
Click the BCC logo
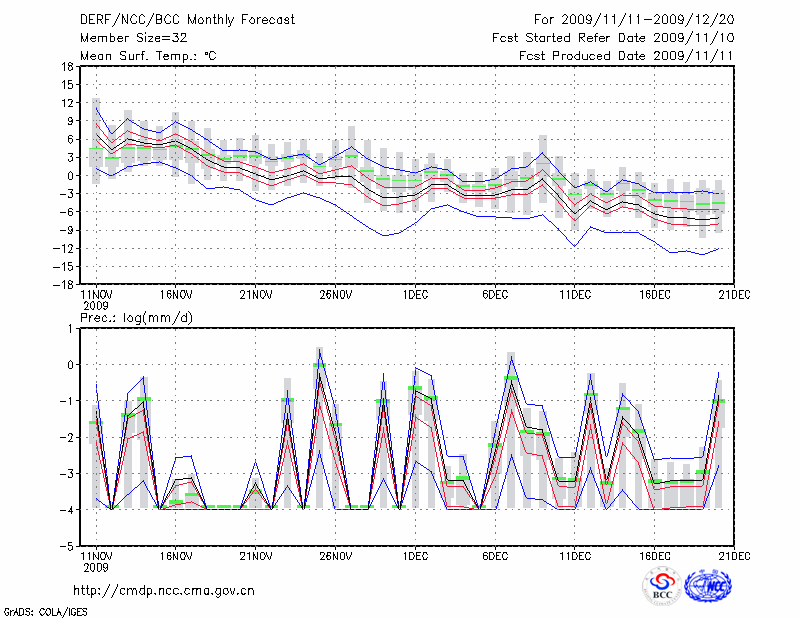pyautogui.click(x=662, y=586)
